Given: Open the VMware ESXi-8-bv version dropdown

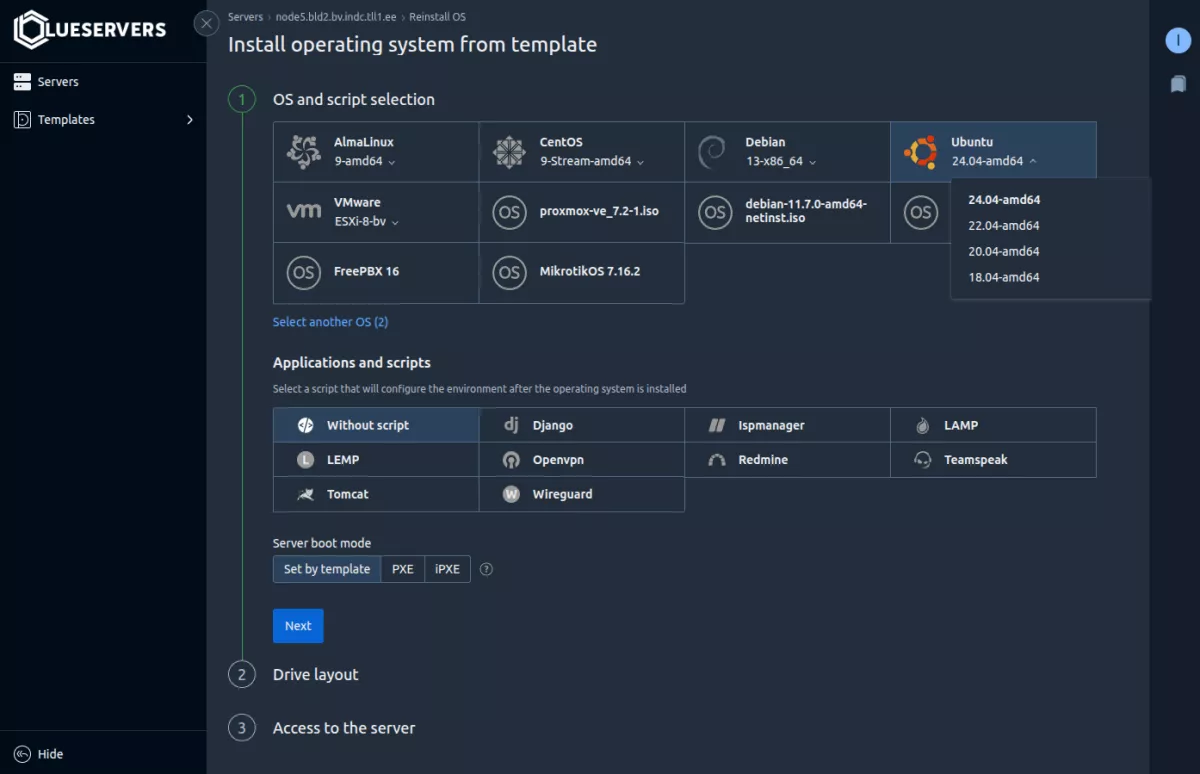Looking at the screenshot, I should pyautogui.click(x=367, y=221).
